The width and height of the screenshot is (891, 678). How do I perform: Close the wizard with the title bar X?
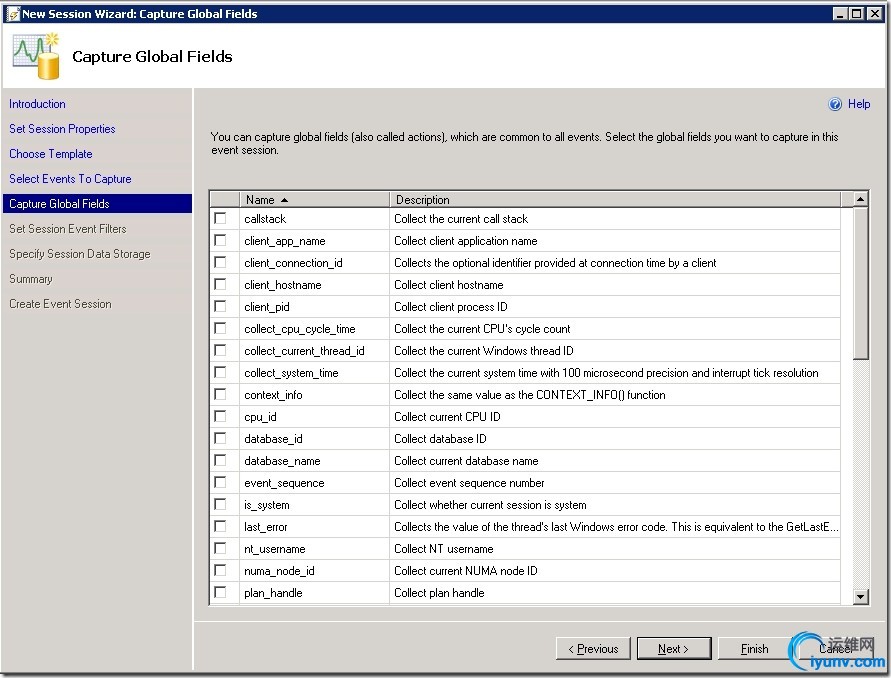[874, 14]
